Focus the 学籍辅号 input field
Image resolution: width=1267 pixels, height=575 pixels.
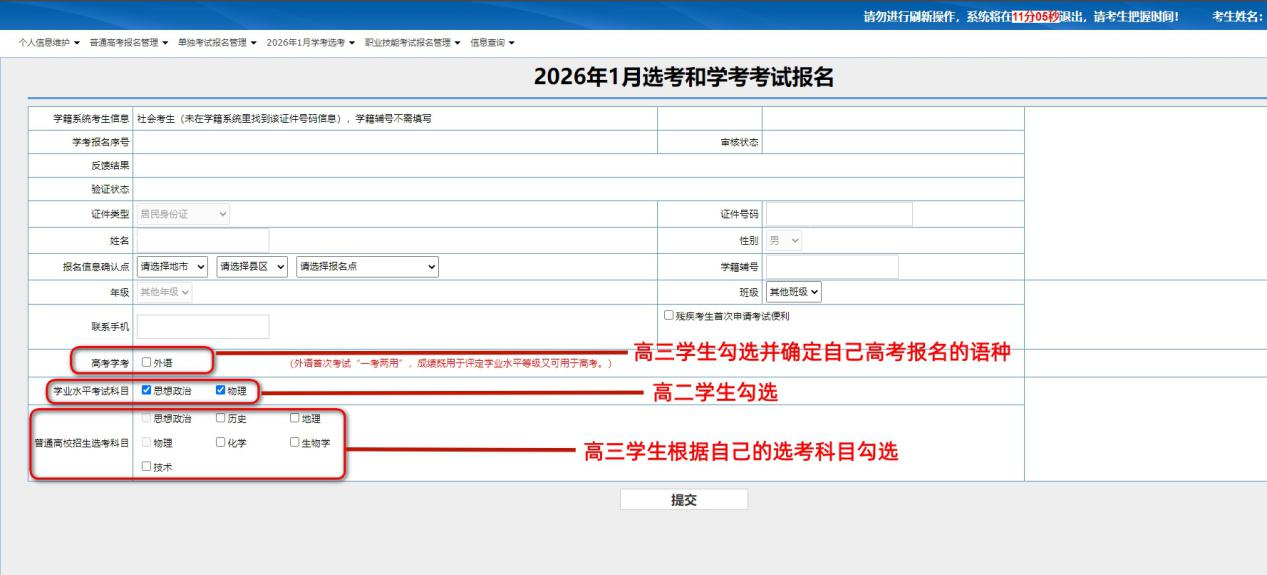click(832, 266)
